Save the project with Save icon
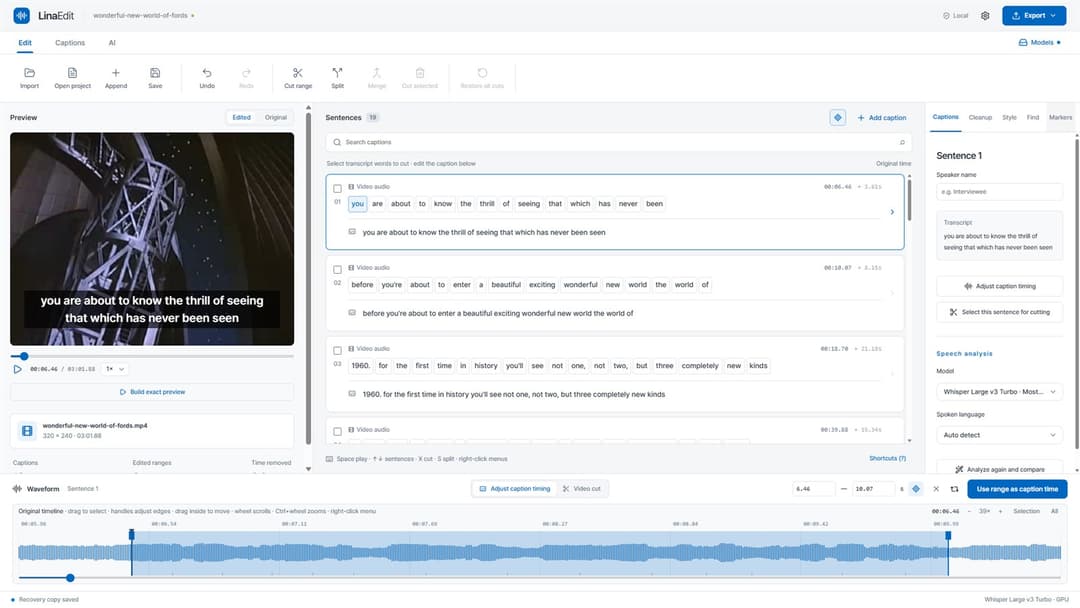The height and width of the screenshot is (608, 1080). (155, 73)
